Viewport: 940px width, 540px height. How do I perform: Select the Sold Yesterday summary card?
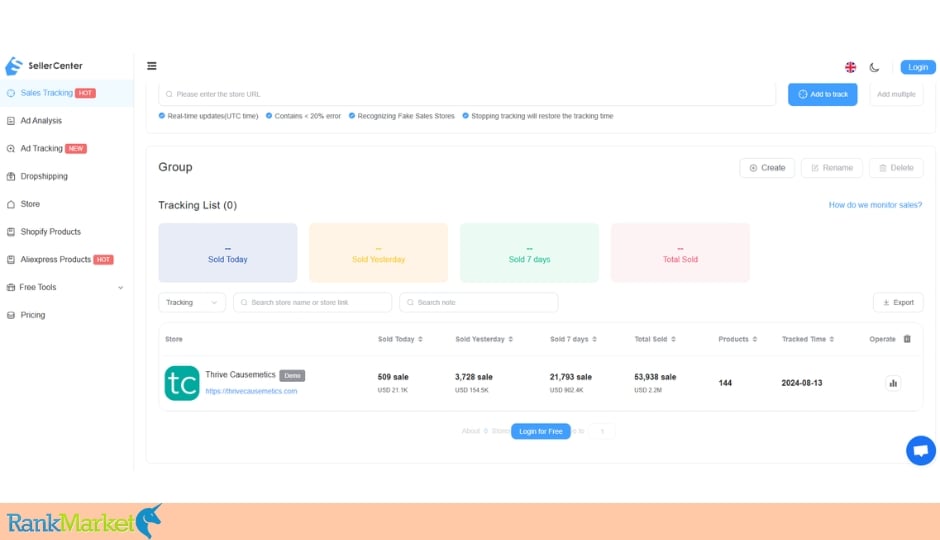click(x=378, y=253)
